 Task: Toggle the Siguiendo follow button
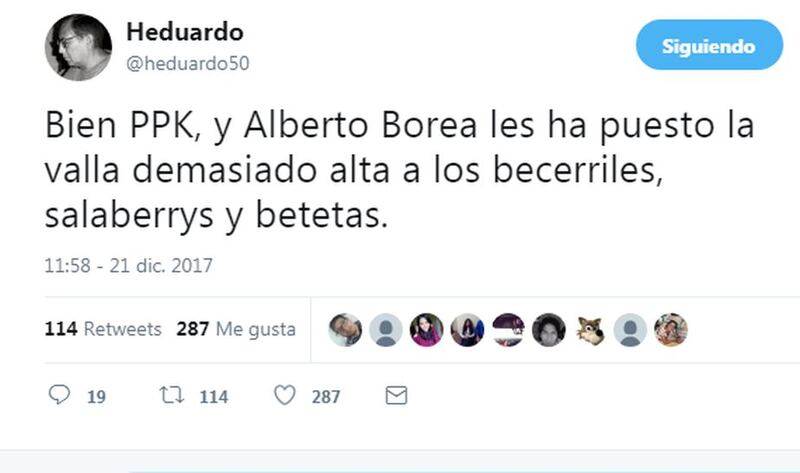[x=709, y=45]
